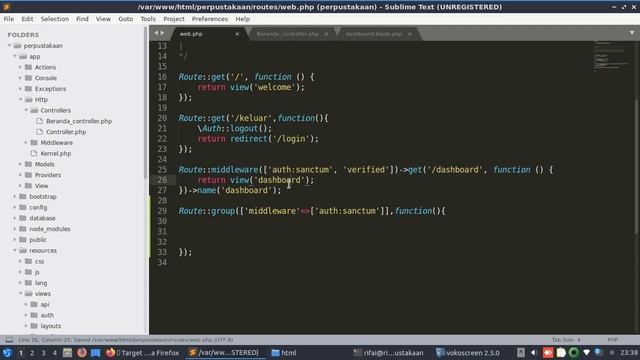Close the Beranda_controller.php tab
640x360 pixels.
[x=326, y=34]
